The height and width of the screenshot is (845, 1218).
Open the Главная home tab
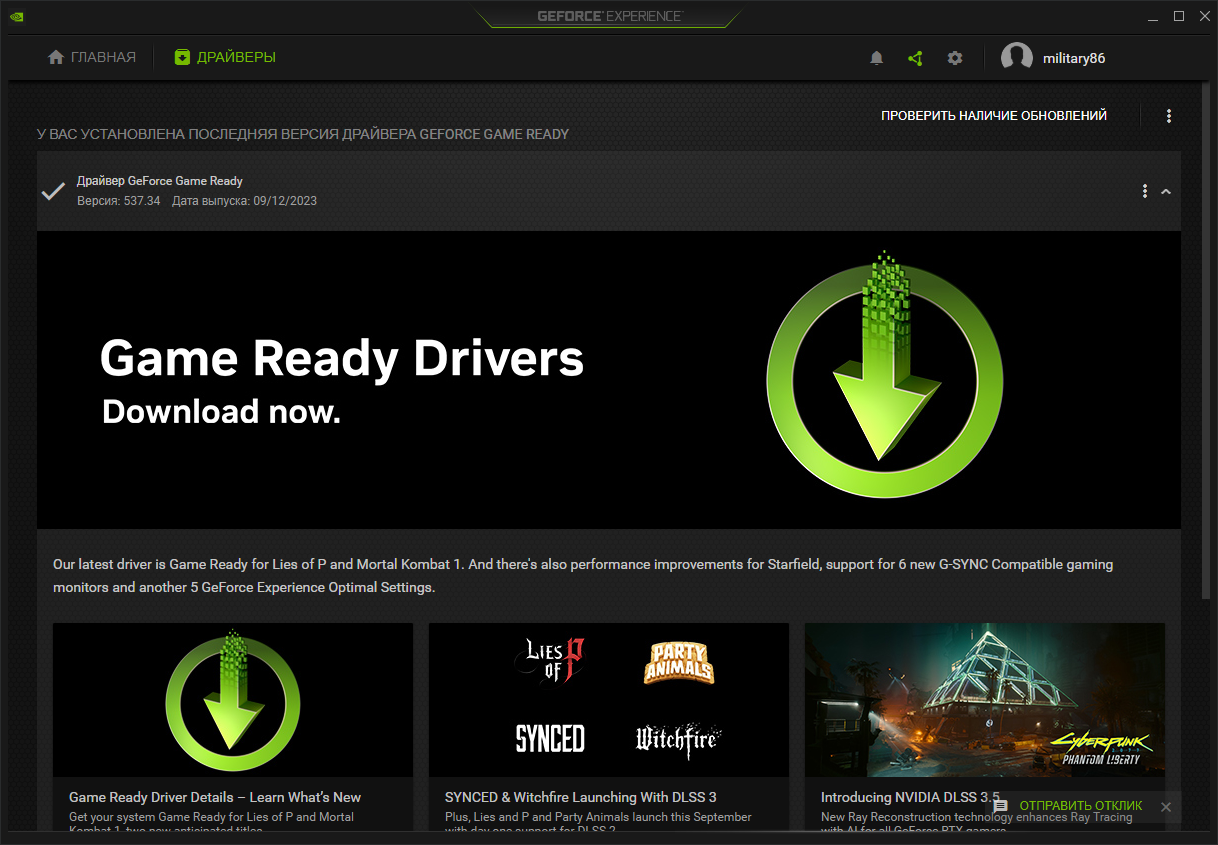pyautogui.click(x=91, y=57)
